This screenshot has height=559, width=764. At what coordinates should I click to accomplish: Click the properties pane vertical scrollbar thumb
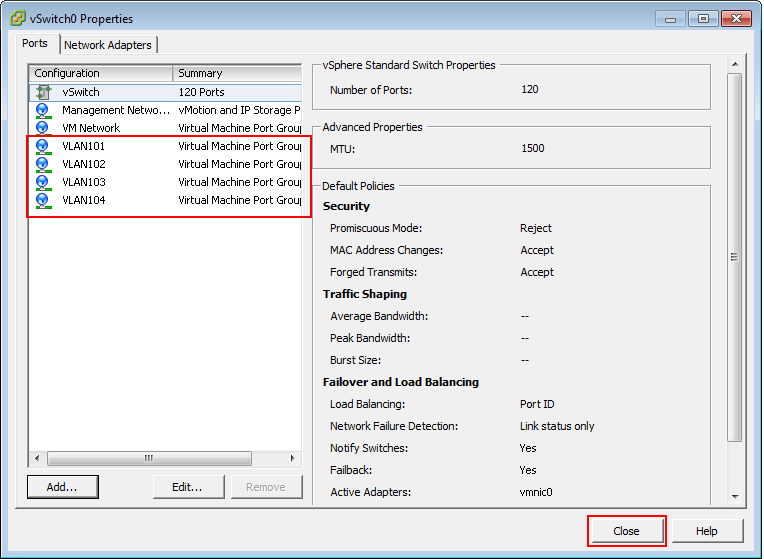pyautogui.click(x=735, y=257)
